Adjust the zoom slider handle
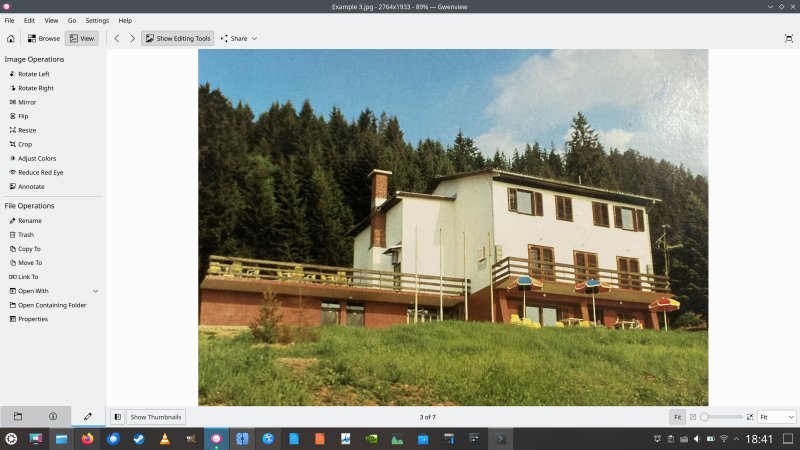 pyautogui.click(x=704, y=417)
